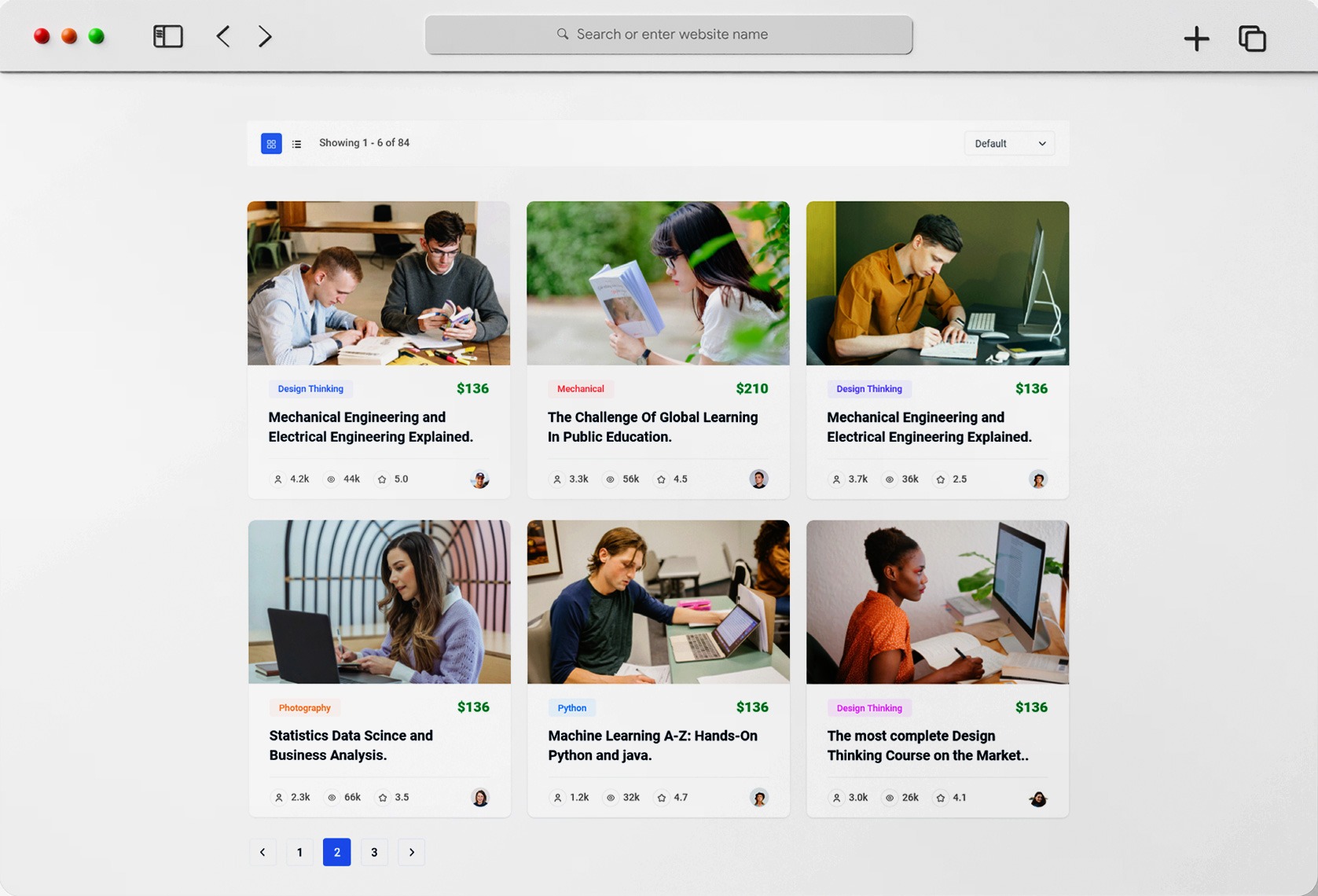Open The Challenge Of Global Learning title
1318x896 pixels.
tap(653, 427)
